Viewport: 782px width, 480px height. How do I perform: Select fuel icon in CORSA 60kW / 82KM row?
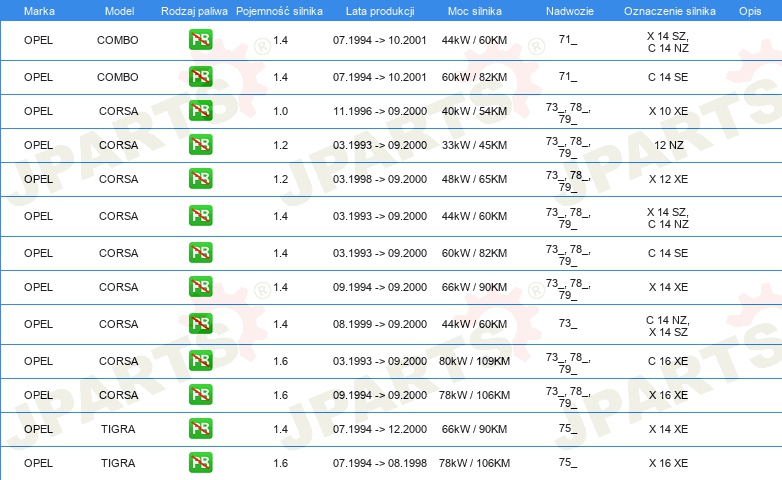click(x=200, y=252)
